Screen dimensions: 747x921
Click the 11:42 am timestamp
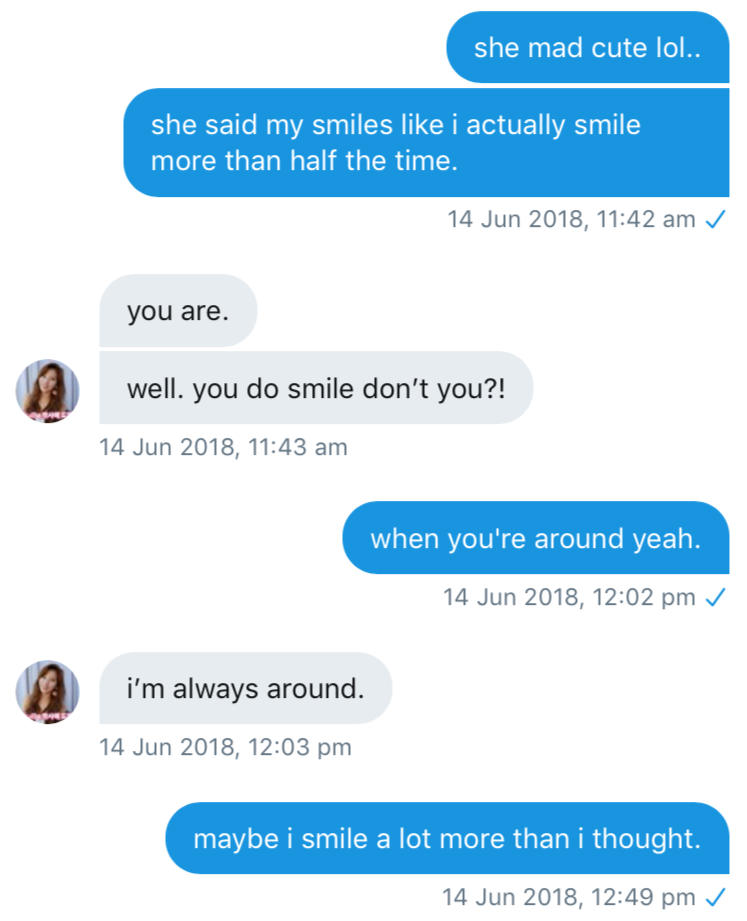point(571,221)
